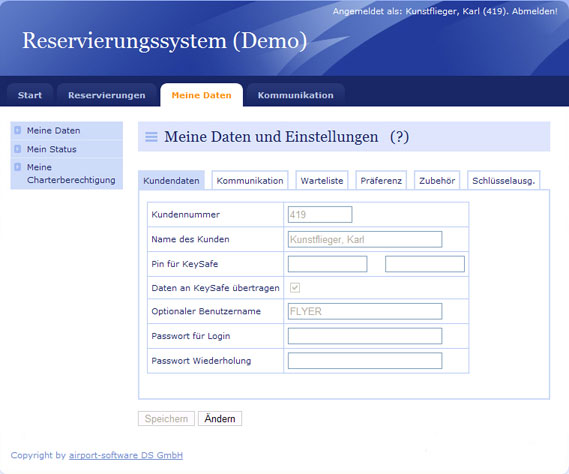Click the Speichern button
Viewport: 569px width, 474px height.
167,418
